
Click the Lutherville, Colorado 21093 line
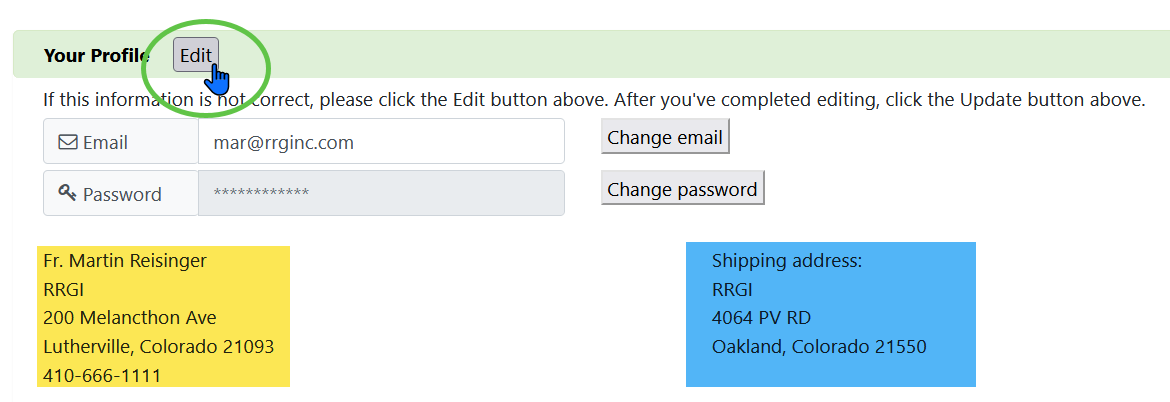coord(158,347)
